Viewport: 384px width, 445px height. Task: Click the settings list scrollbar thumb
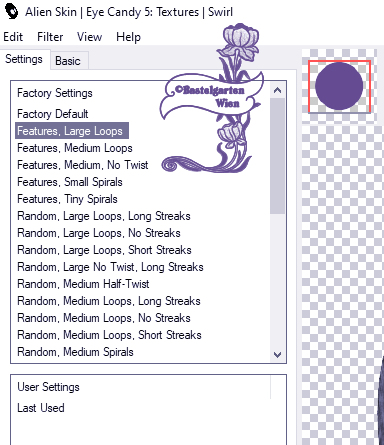[277, 156]
